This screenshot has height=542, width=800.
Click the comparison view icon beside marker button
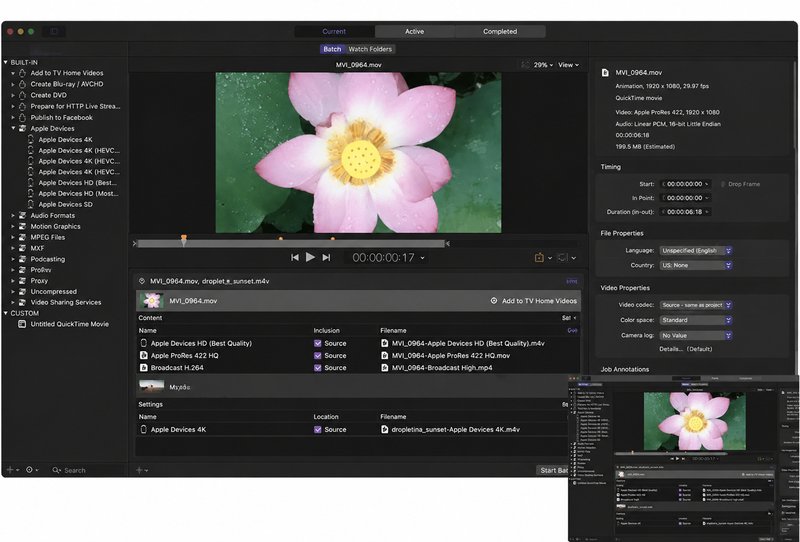tap(562, 258)
